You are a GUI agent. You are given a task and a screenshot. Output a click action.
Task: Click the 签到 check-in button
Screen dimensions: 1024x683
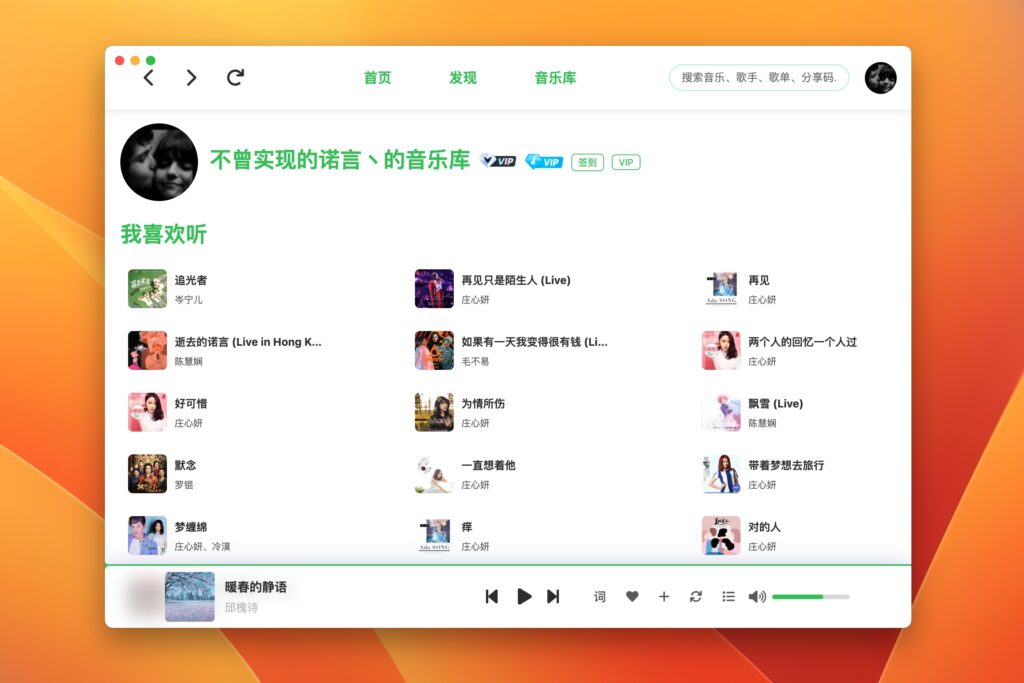[586, 161]
